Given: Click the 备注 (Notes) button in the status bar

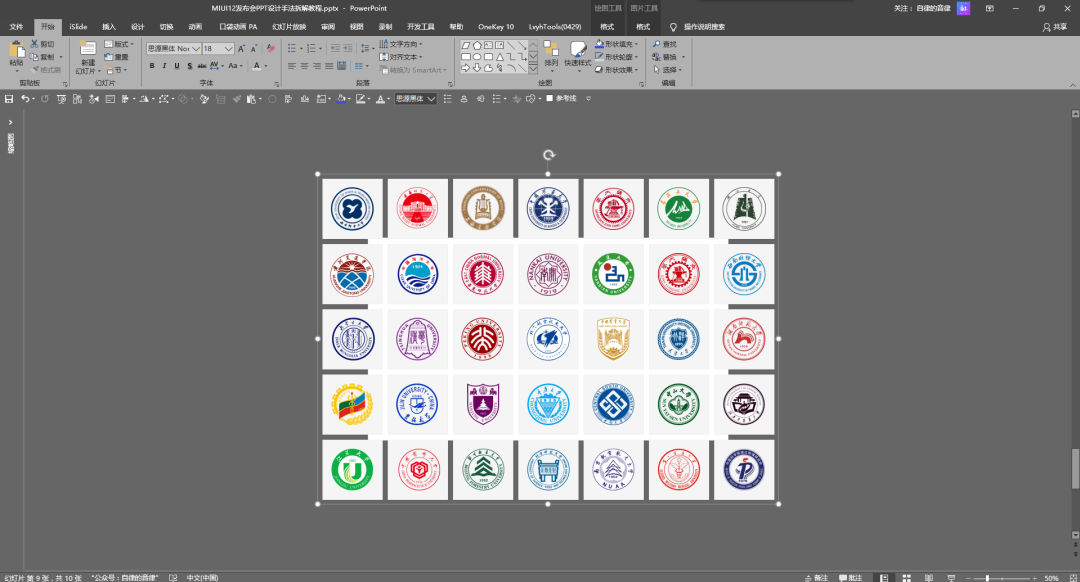Looking at the screenshot, I should pos(817,577).
